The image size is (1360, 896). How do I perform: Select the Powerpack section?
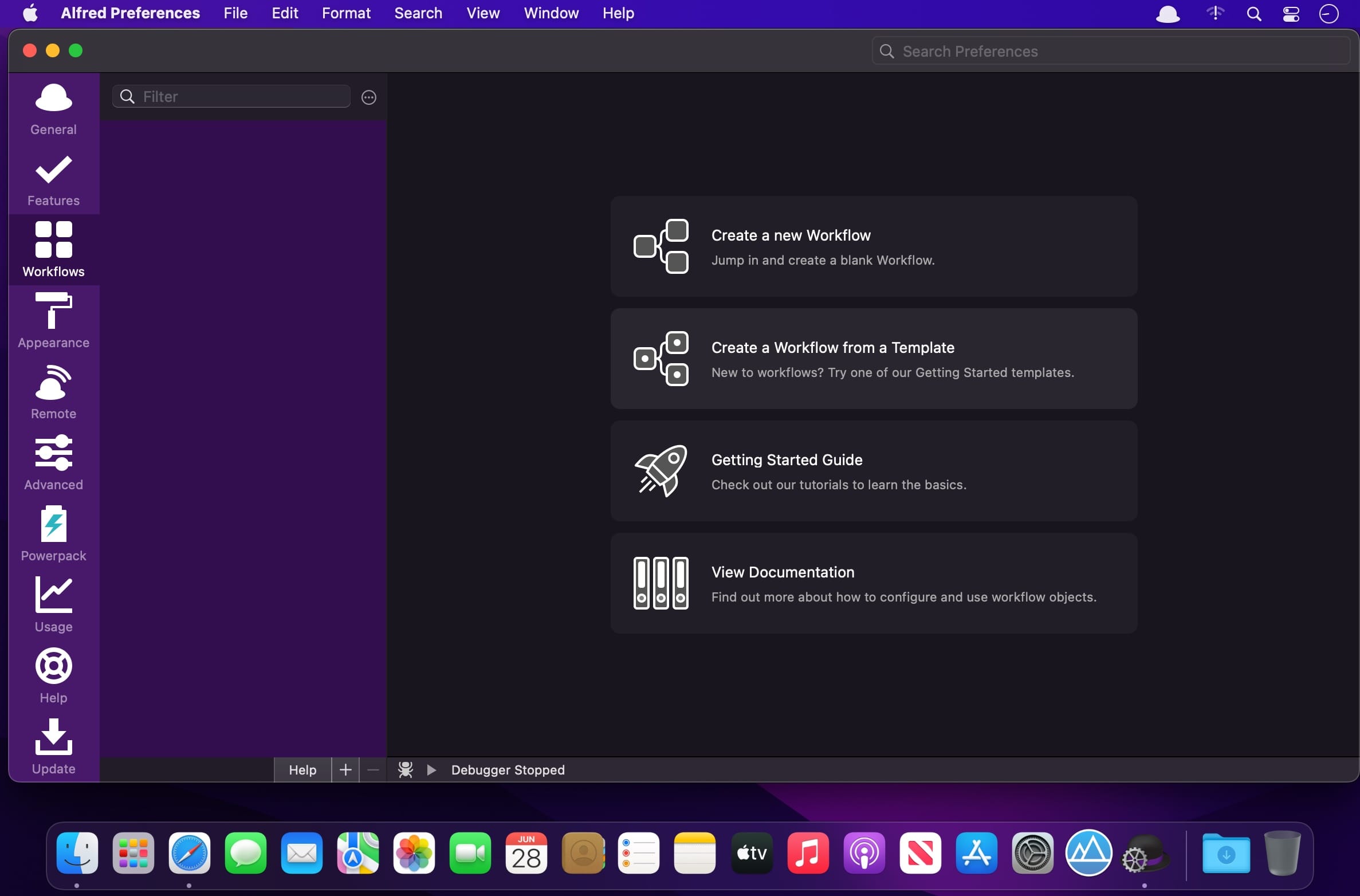(x=53, y=535)
